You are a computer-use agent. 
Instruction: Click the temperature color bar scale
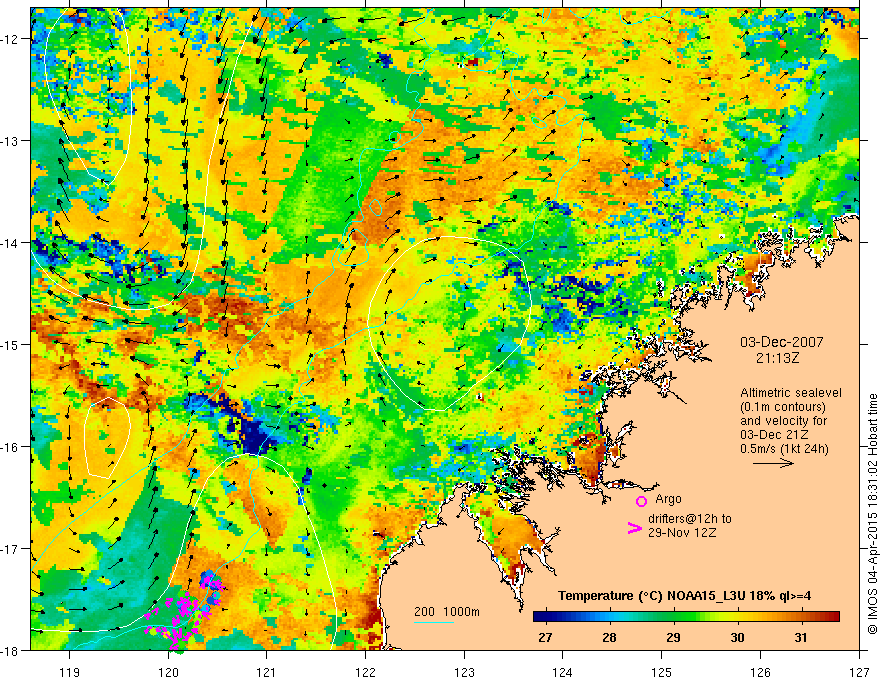686,617
